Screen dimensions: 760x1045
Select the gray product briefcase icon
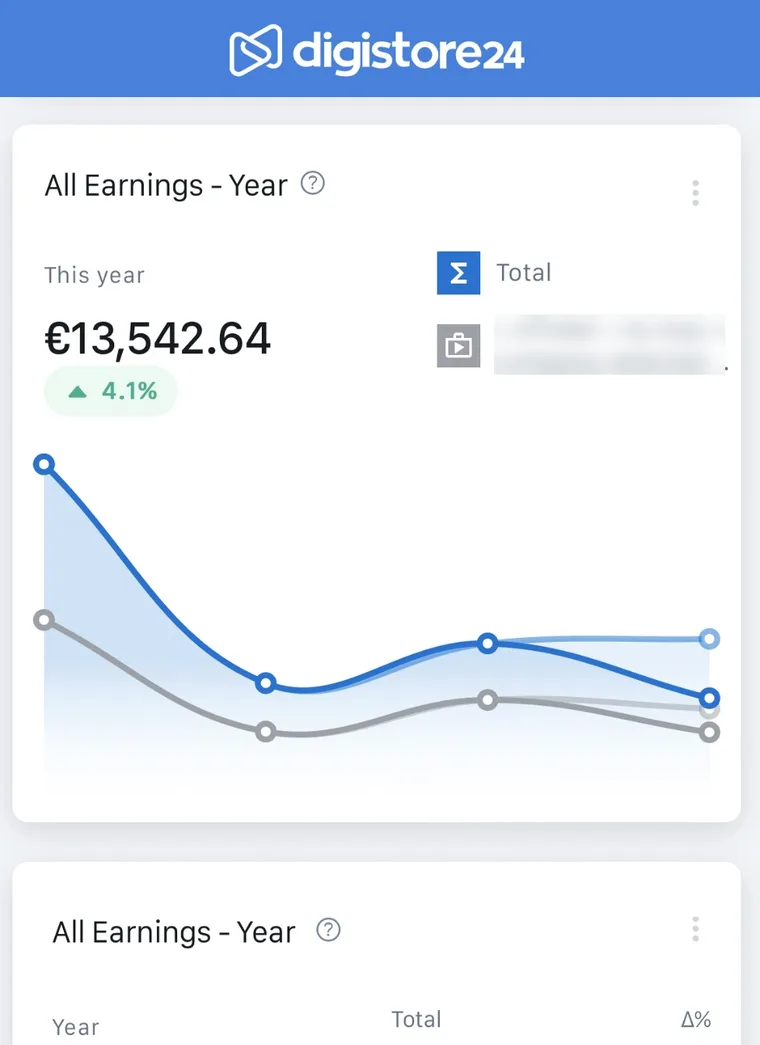point(459,346)
